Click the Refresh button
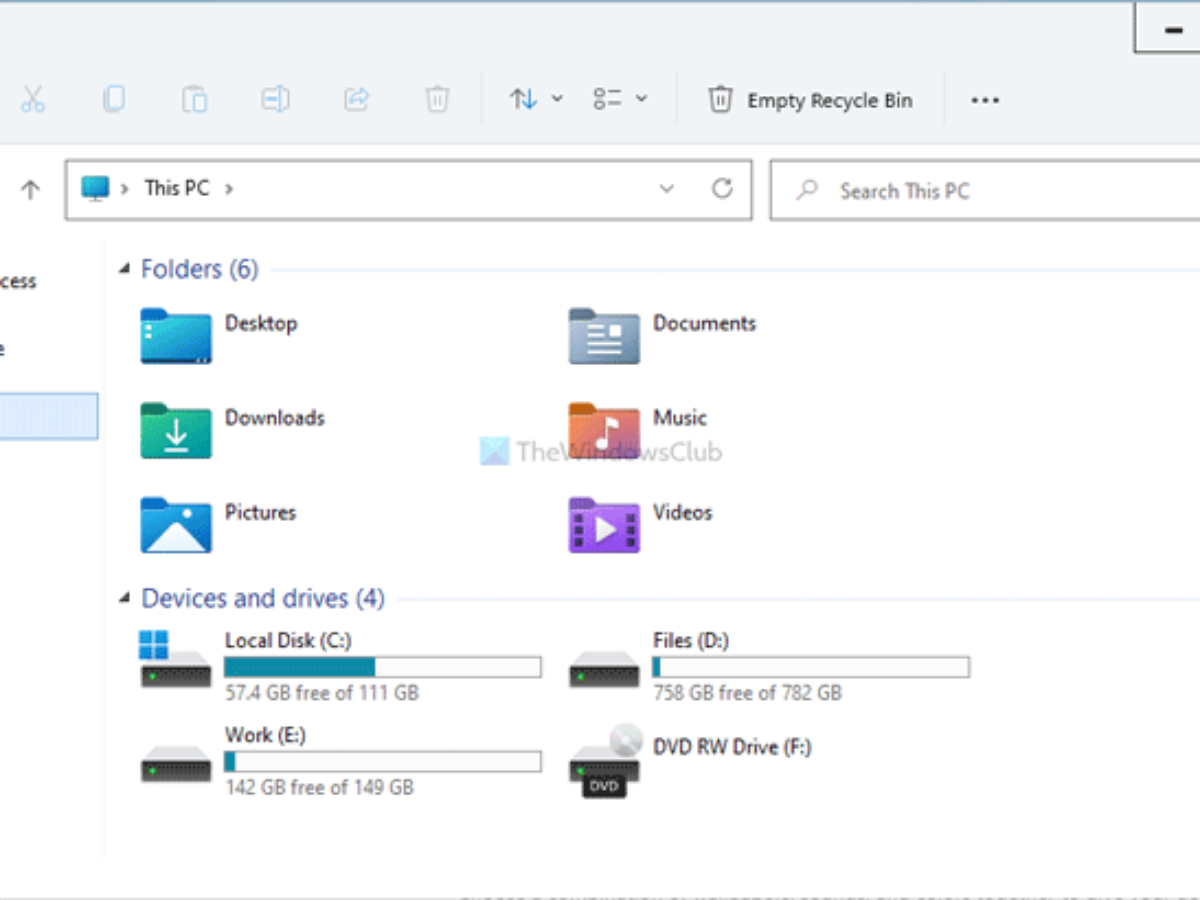Viewport: 1200px width, 900px height. (722, 188)
